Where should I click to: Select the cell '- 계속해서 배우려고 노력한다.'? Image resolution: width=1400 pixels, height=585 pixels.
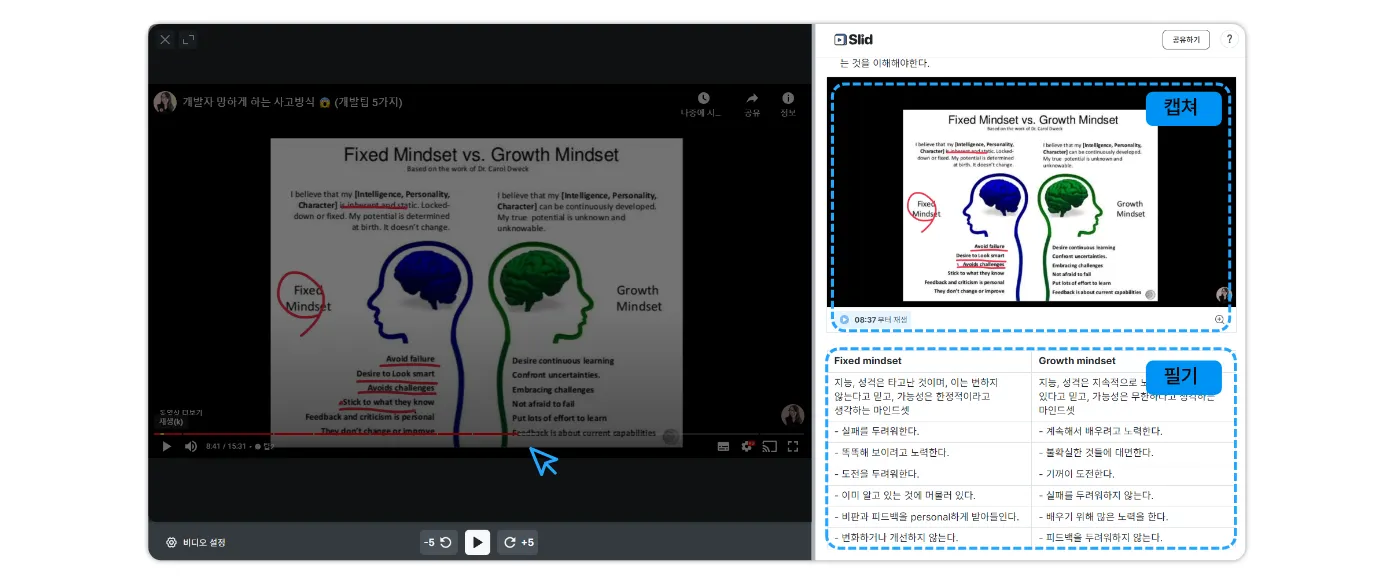(x=1134, y=431)
